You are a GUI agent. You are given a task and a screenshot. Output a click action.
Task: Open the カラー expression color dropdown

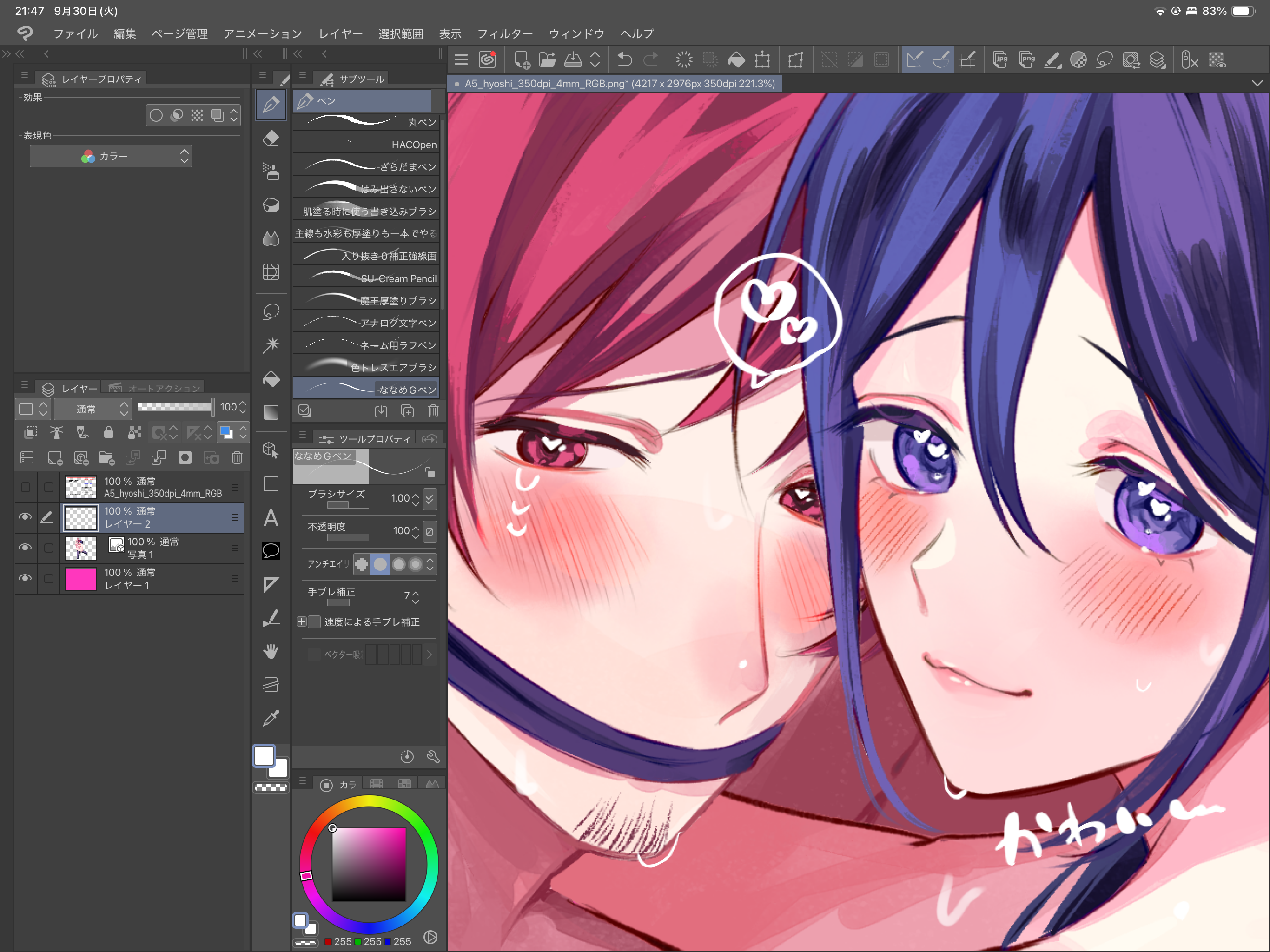click(x=111, y=156)
